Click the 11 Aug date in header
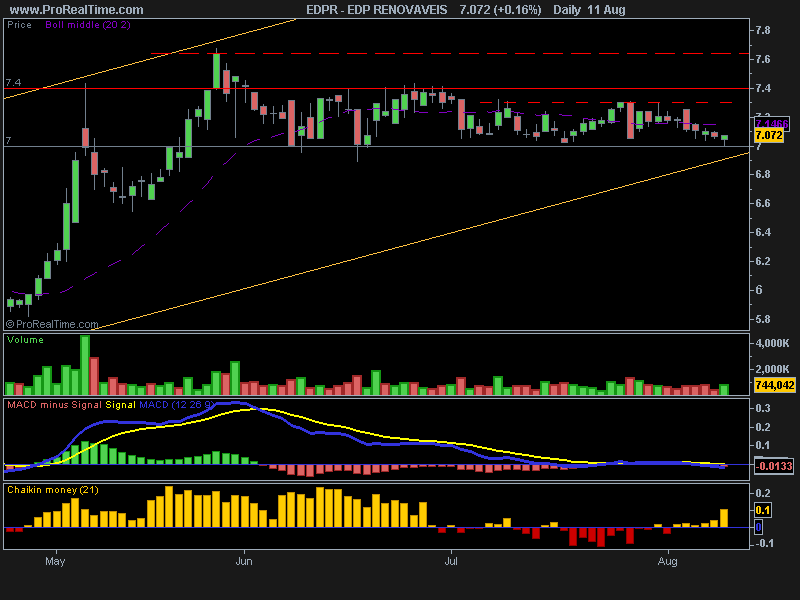 (x=606, y=10)
